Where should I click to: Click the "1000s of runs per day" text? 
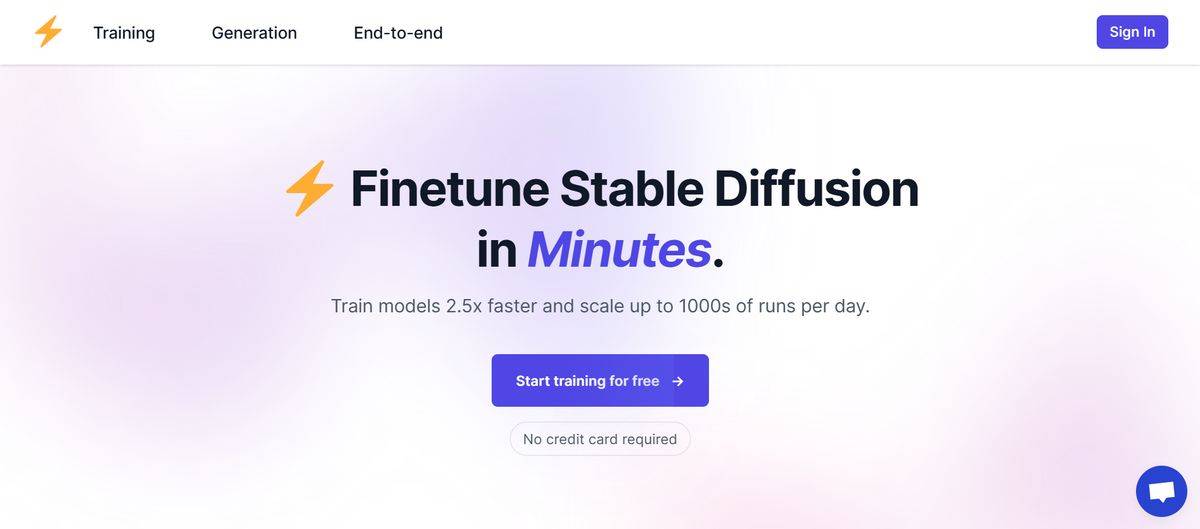point(774,306)
